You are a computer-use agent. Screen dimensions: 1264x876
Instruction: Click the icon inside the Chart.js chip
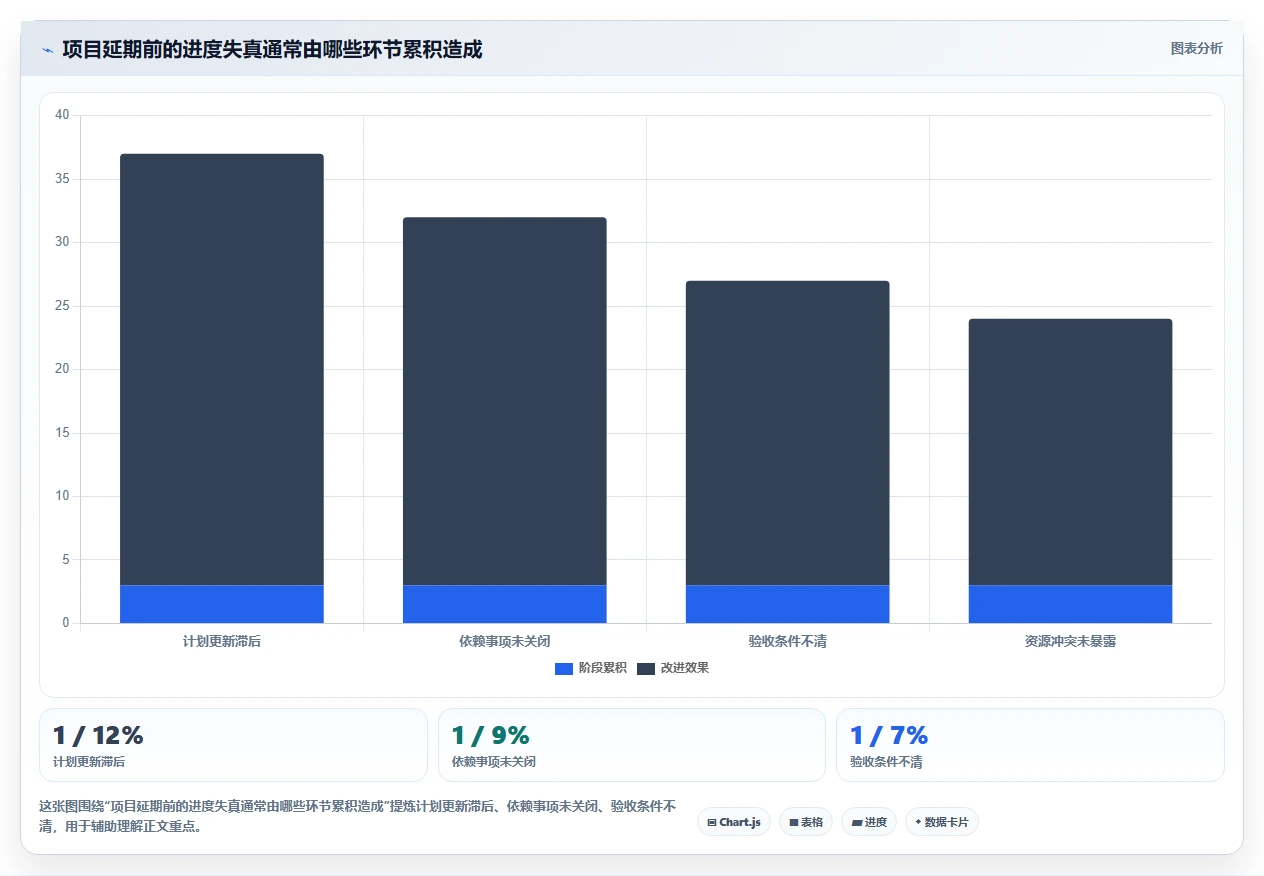711,822
